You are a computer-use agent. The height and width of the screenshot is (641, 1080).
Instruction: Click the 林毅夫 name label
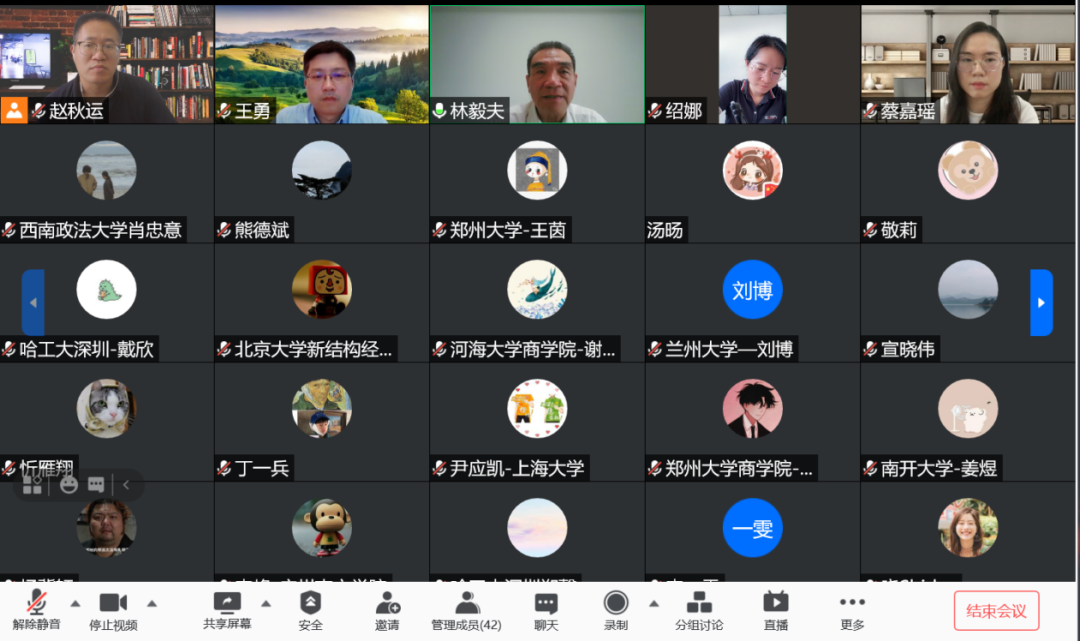pyautogui.click(x=477, y=111)
